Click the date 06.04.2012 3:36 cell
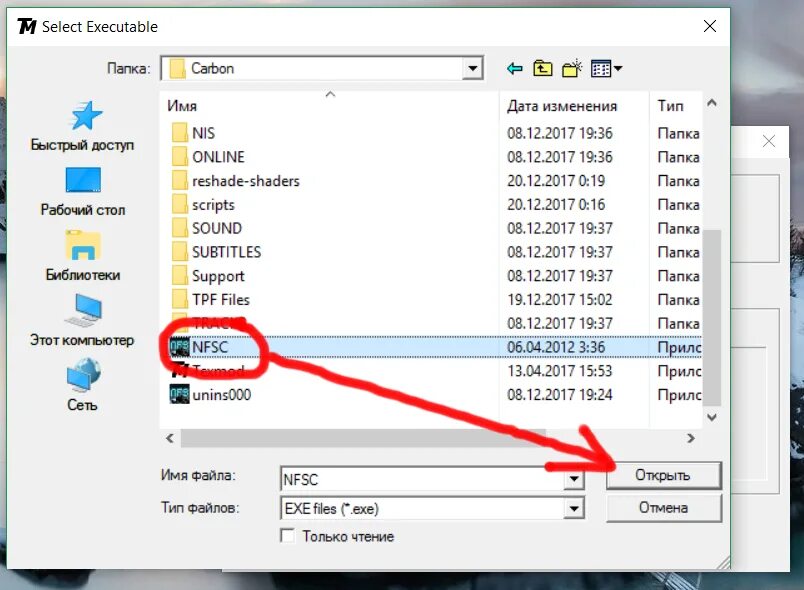 556,347
